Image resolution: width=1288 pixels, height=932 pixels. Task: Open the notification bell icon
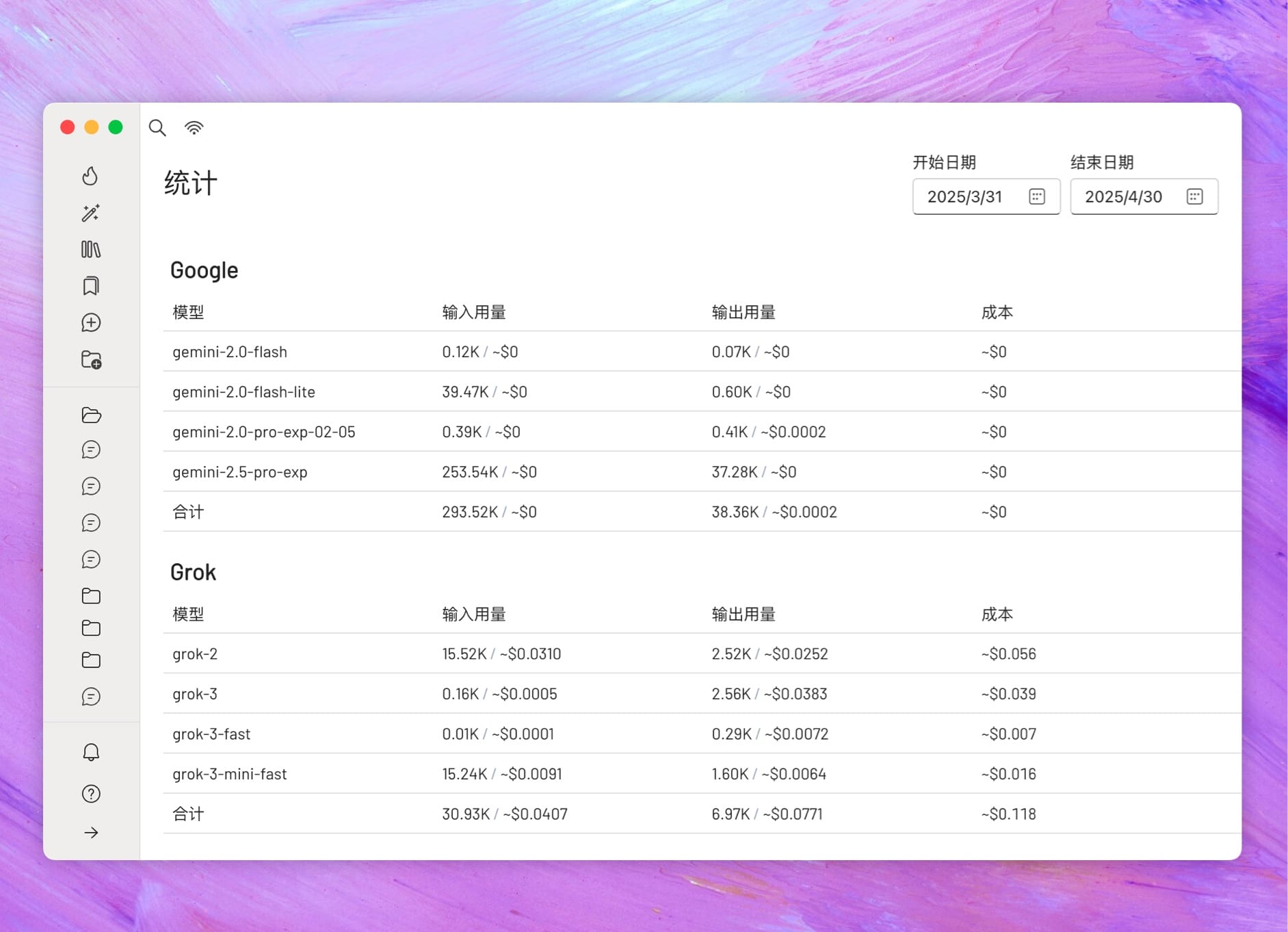click(x=90, y=751)
